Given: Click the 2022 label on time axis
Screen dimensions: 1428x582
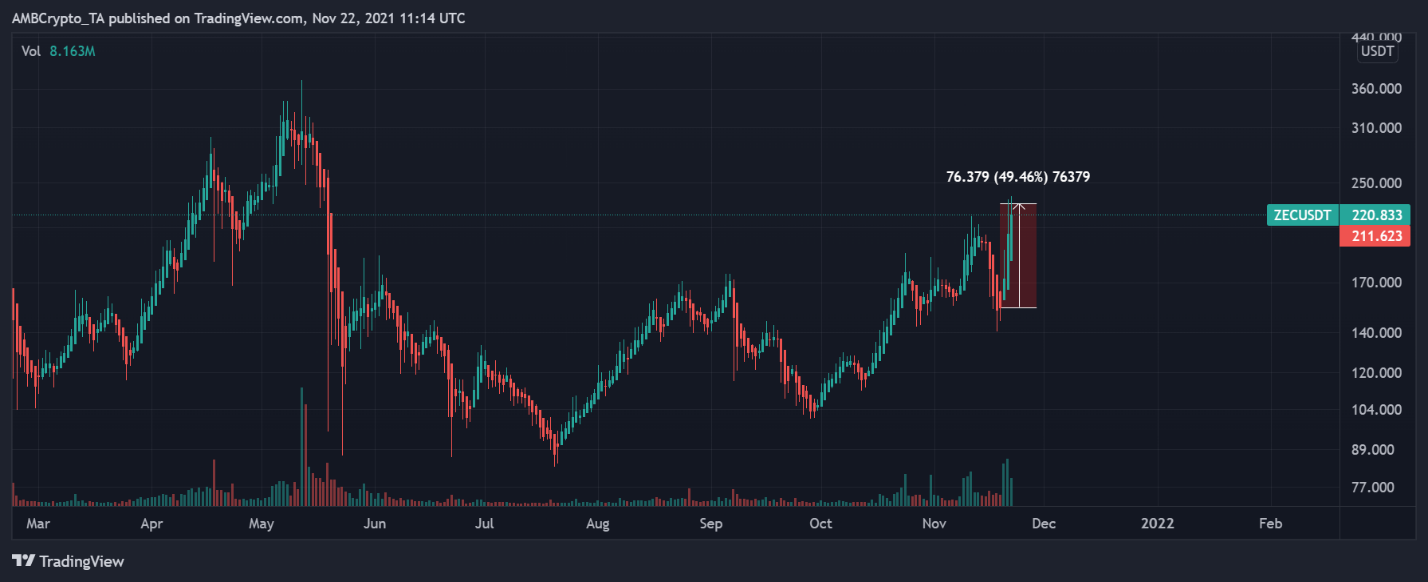Looking at the screenshot, I should (x=1158, y=523).
